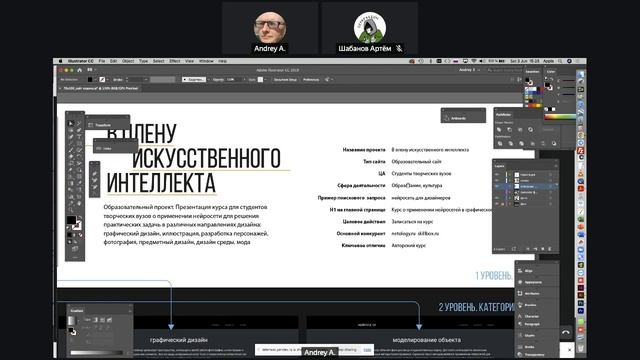Click the Preferences button in control bar

(311, 80)
